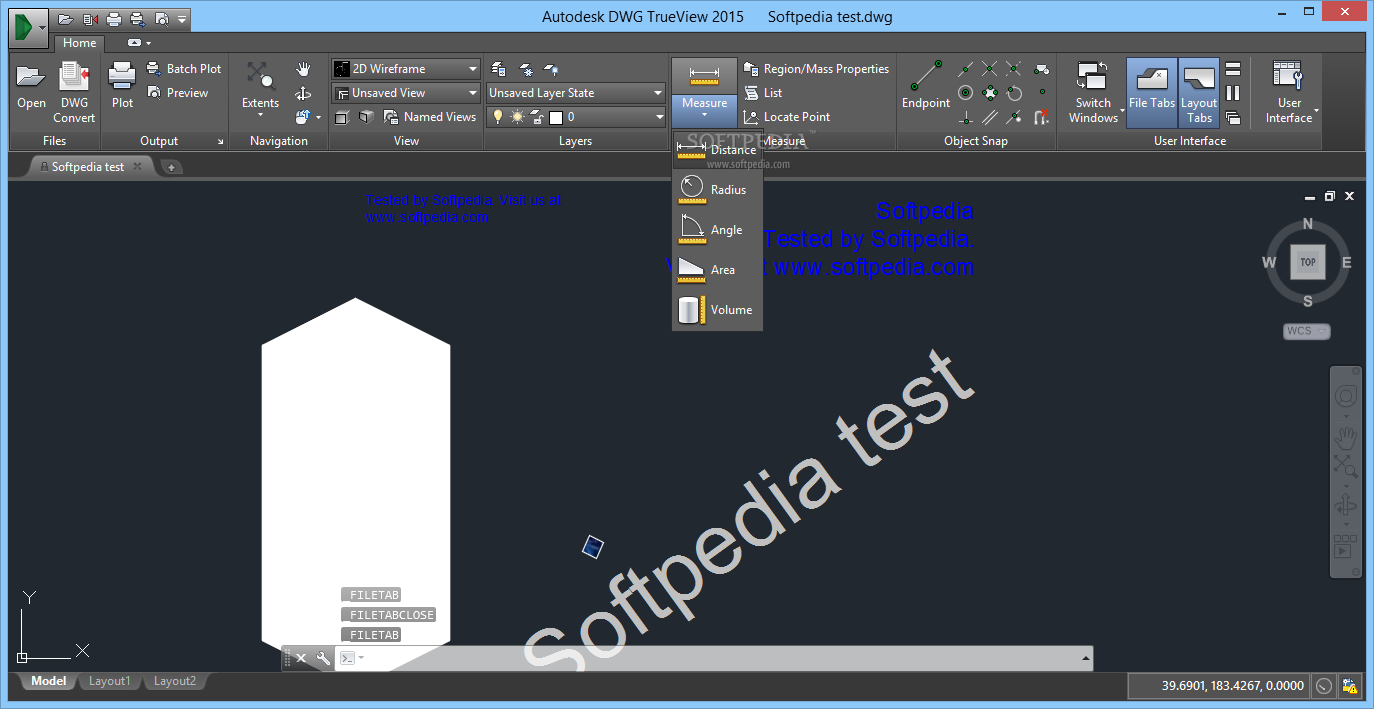This screenshot has height=709, width=1374.
Task: Click the Tile Horizontally windows icon
Action: (x=1233, y=69)
